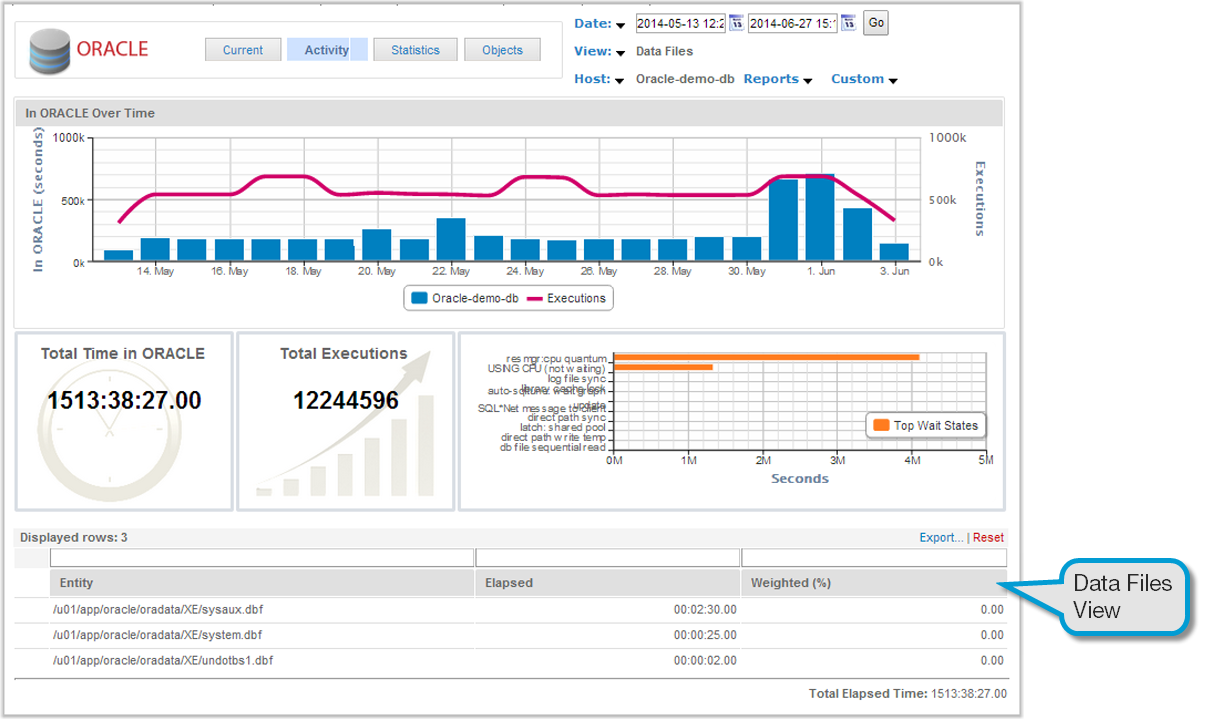Expand the View dropdown arrow

pyautogui.click(x=620, y=53)
